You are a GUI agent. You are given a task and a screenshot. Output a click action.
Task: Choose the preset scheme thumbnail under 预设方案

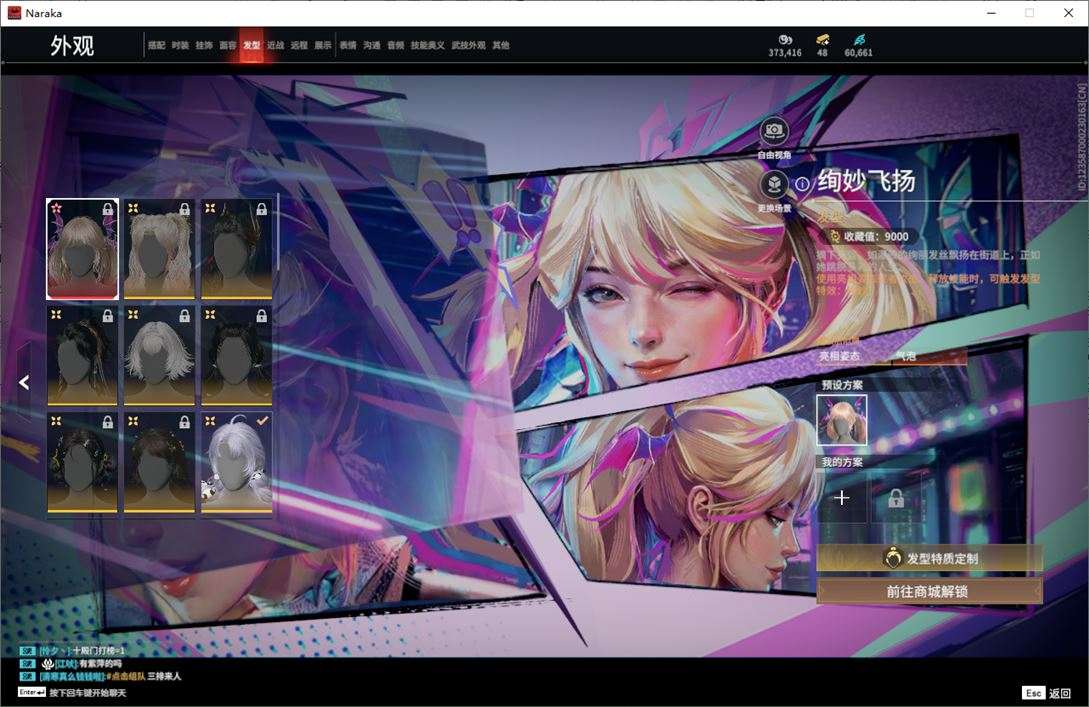tap(842, 419)
